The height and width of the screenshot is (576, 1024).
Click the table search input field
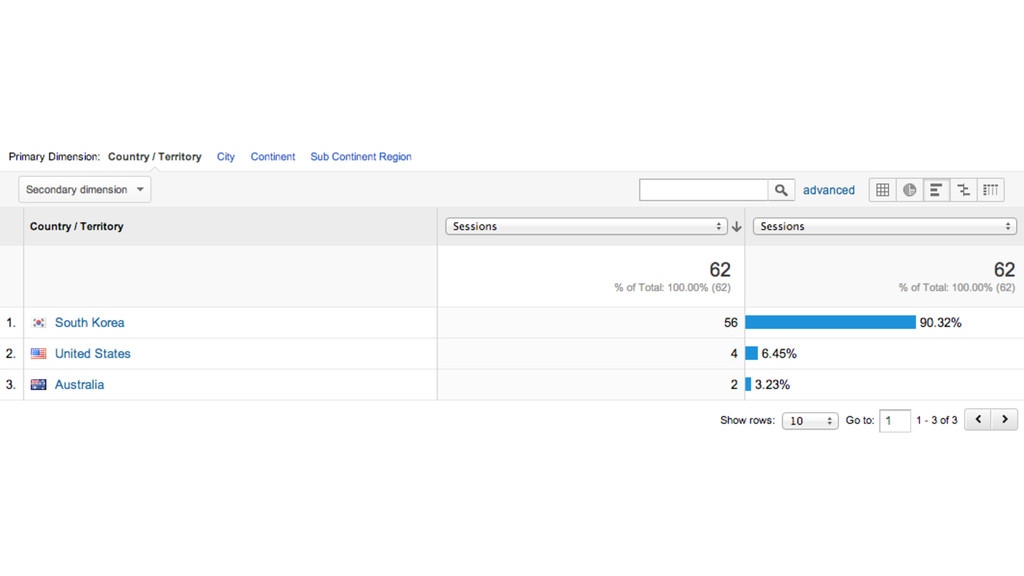(x=703, y=190)
